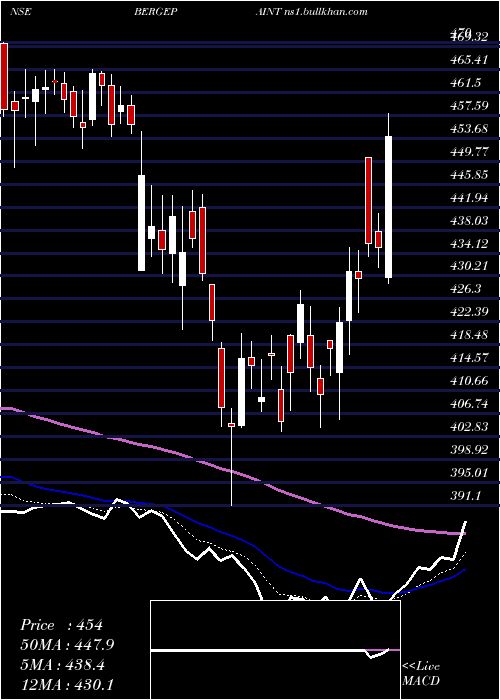500x700 pixels.
Task: Click the 406.74 price axis label
Action: pos(469,404)
